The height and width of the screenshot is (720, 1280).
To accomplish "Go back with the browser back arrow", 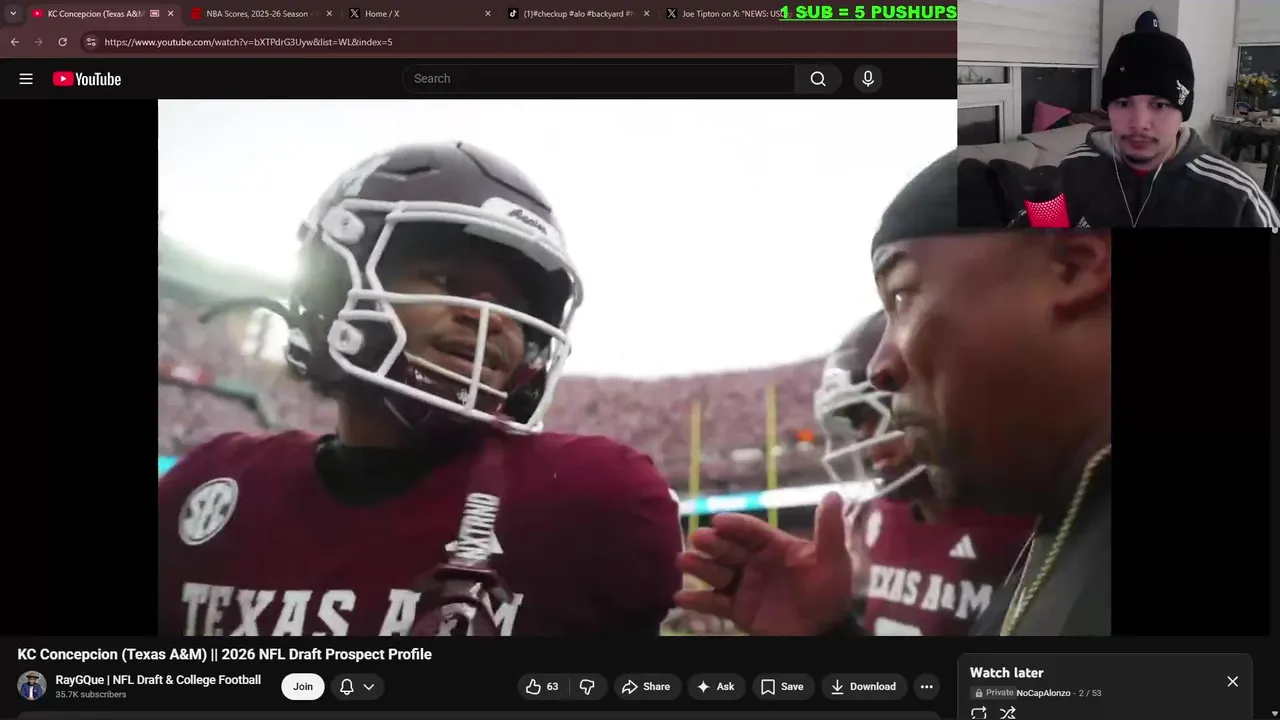I will [14, 42].
